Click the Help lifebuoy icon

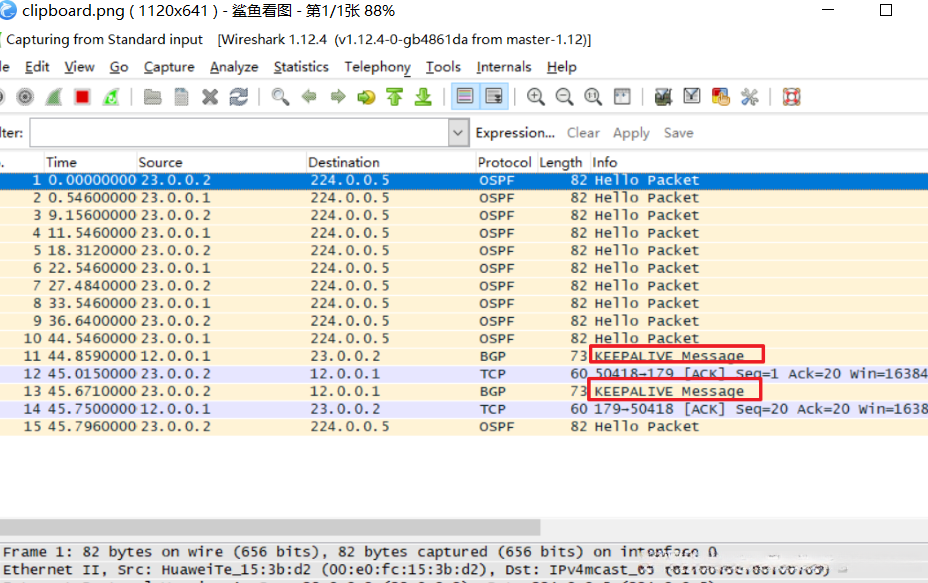[791, 97]
